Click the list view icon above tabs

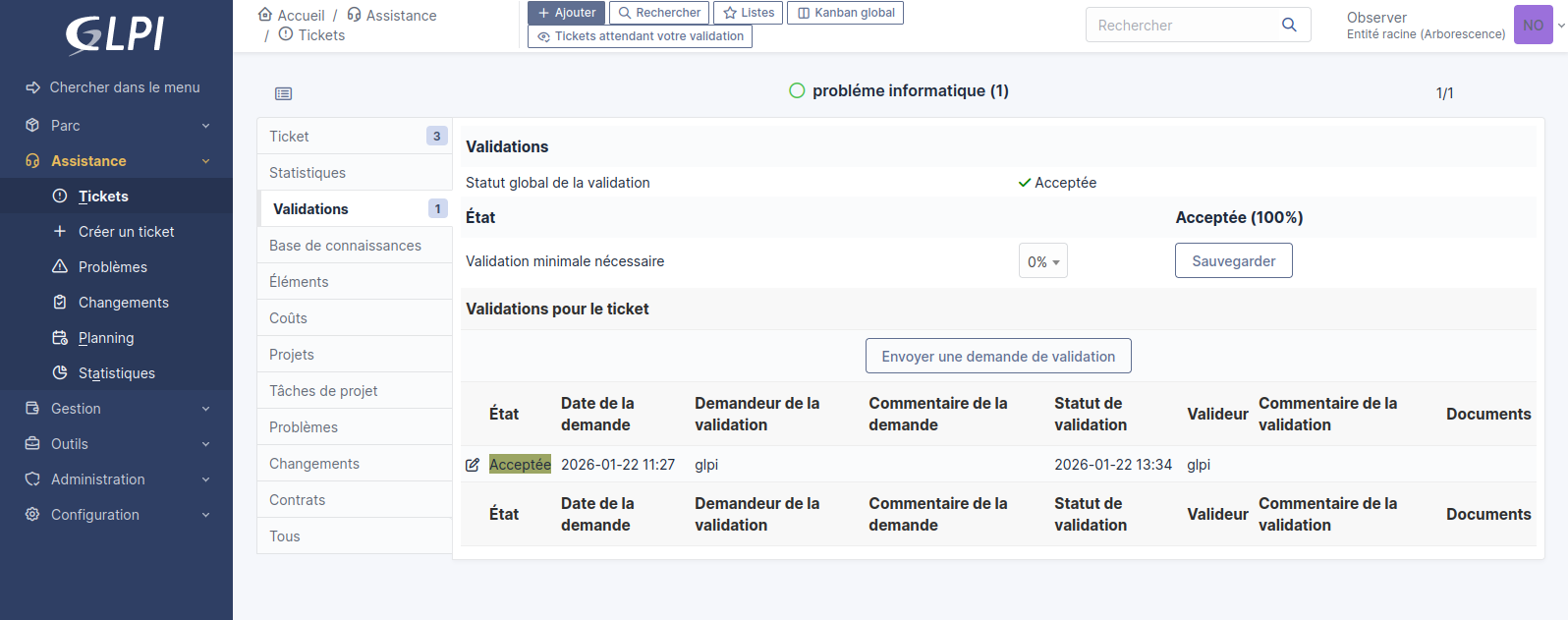(x=284, y=93)
